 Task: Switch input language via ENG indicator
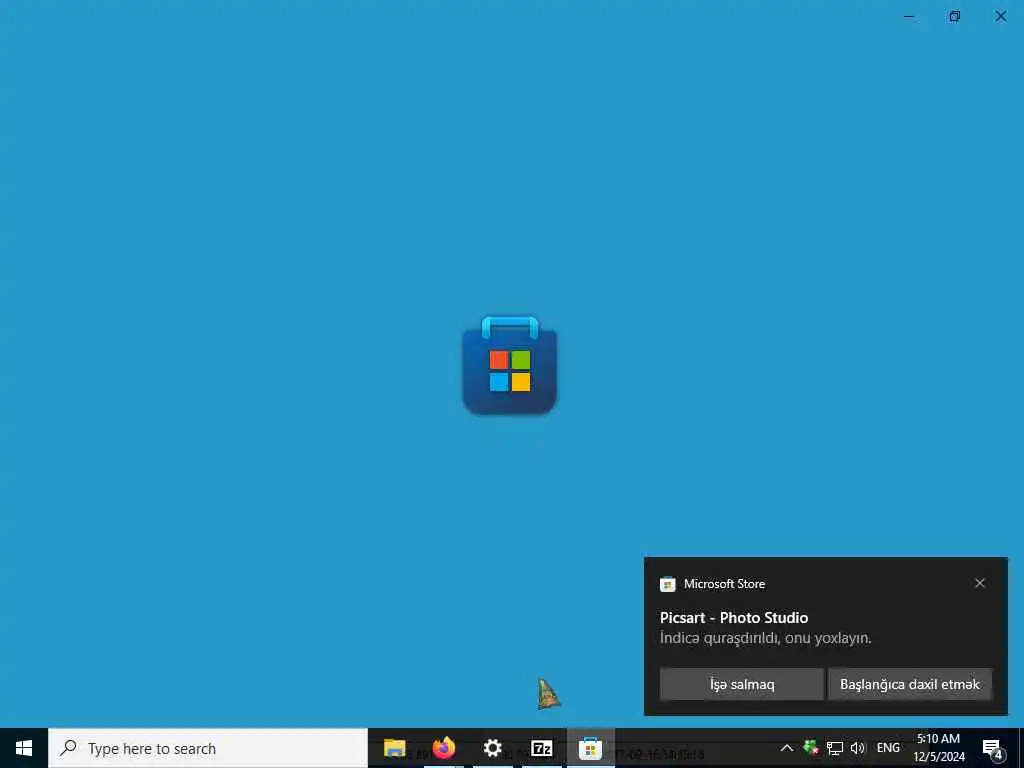[888, 748]
